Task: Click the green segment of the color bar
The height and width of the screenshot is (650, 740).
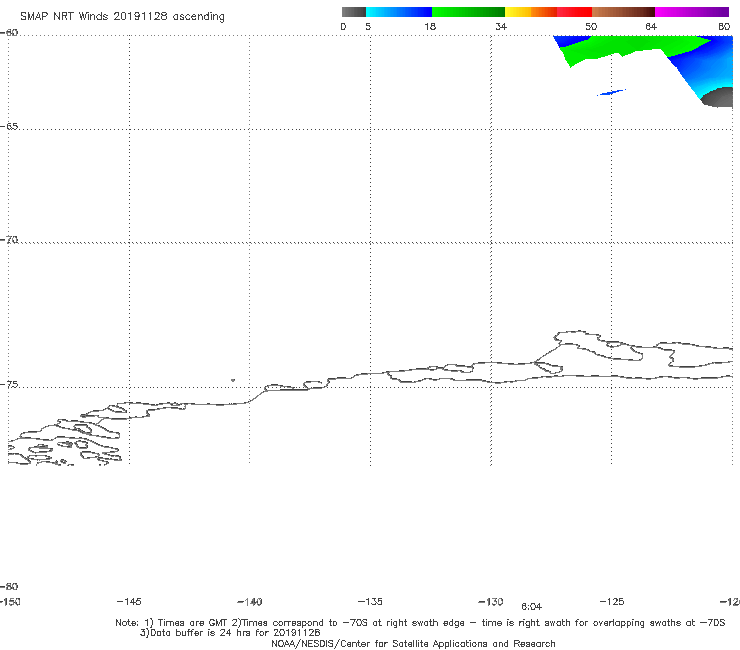Action: (468, 12)
